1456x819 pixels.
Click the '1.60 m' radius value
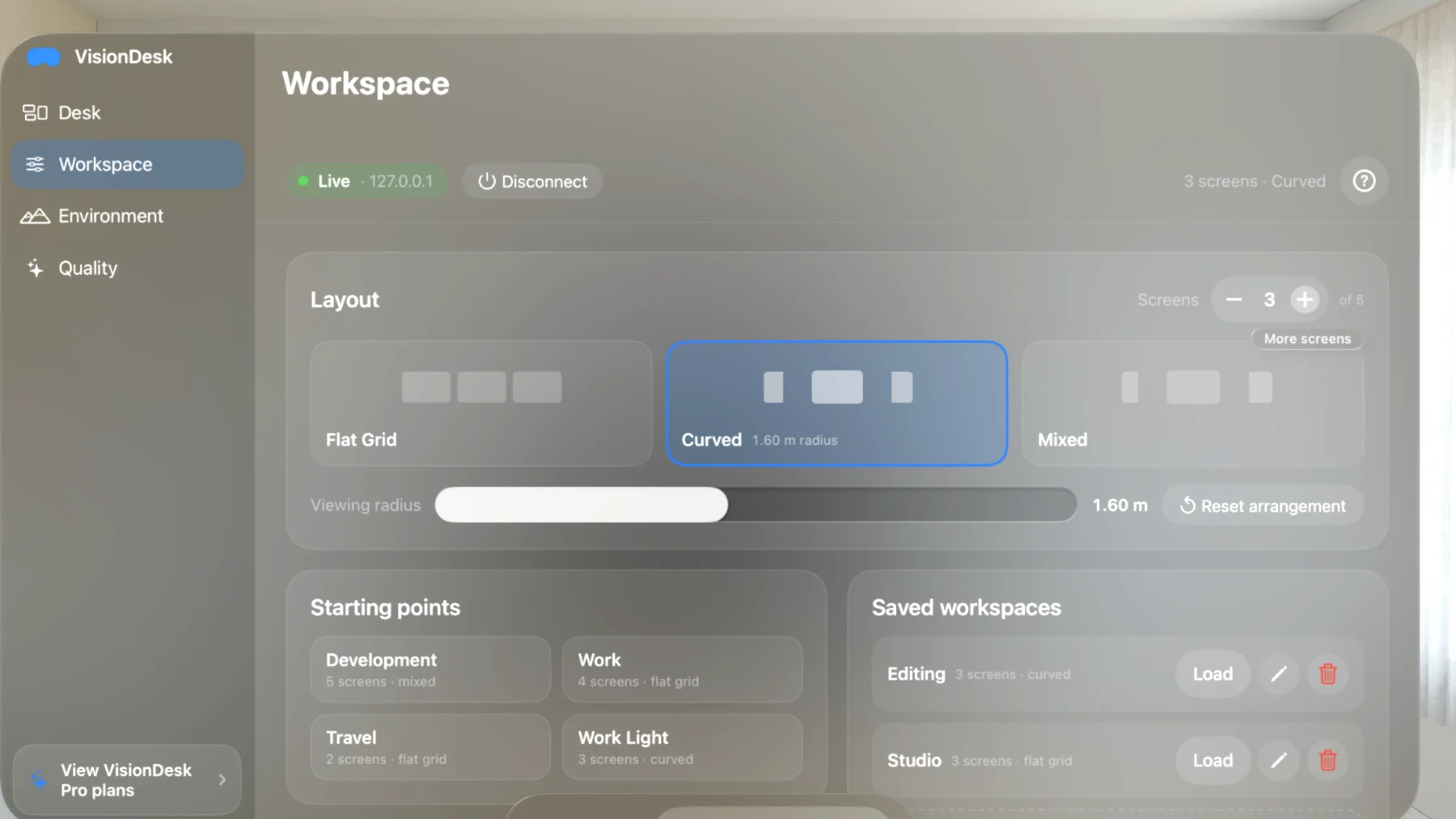[1120, 505]
